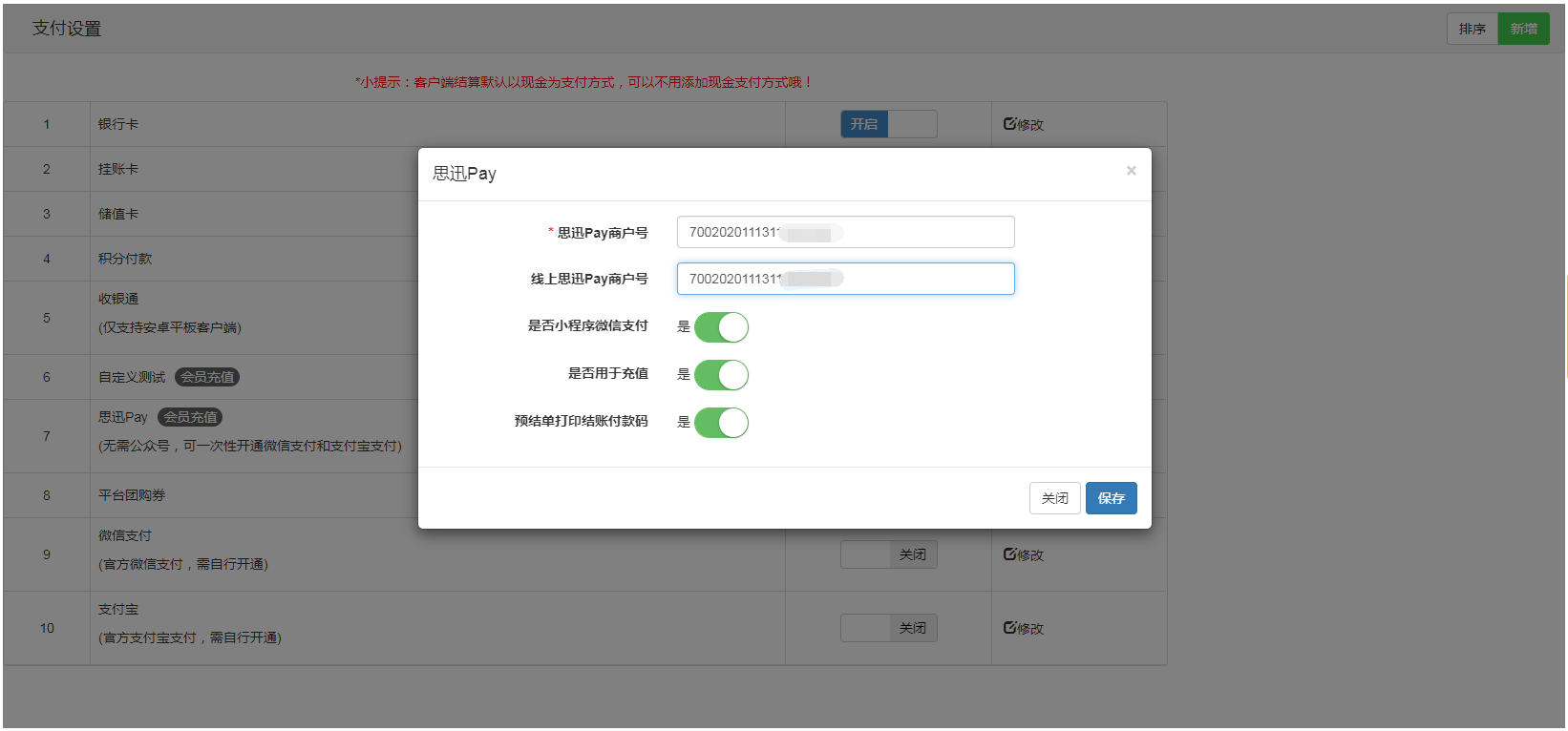This screenshot has height=731, width=1568.
Task: Toggle the 银行卡 开启 switch
Action: 888,124
